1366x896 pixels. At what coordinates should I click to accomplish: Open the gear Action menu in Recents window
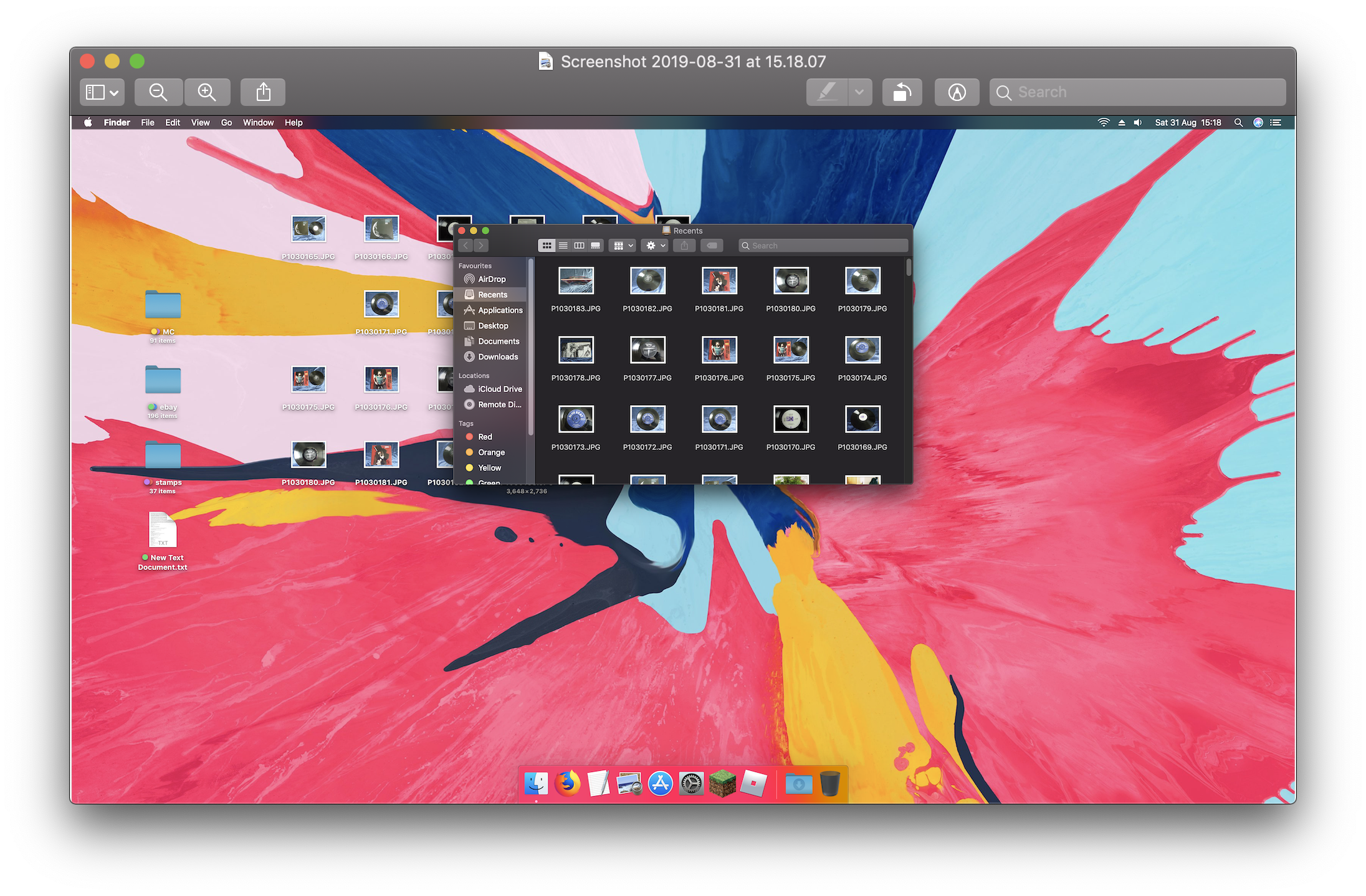[655, 245]
